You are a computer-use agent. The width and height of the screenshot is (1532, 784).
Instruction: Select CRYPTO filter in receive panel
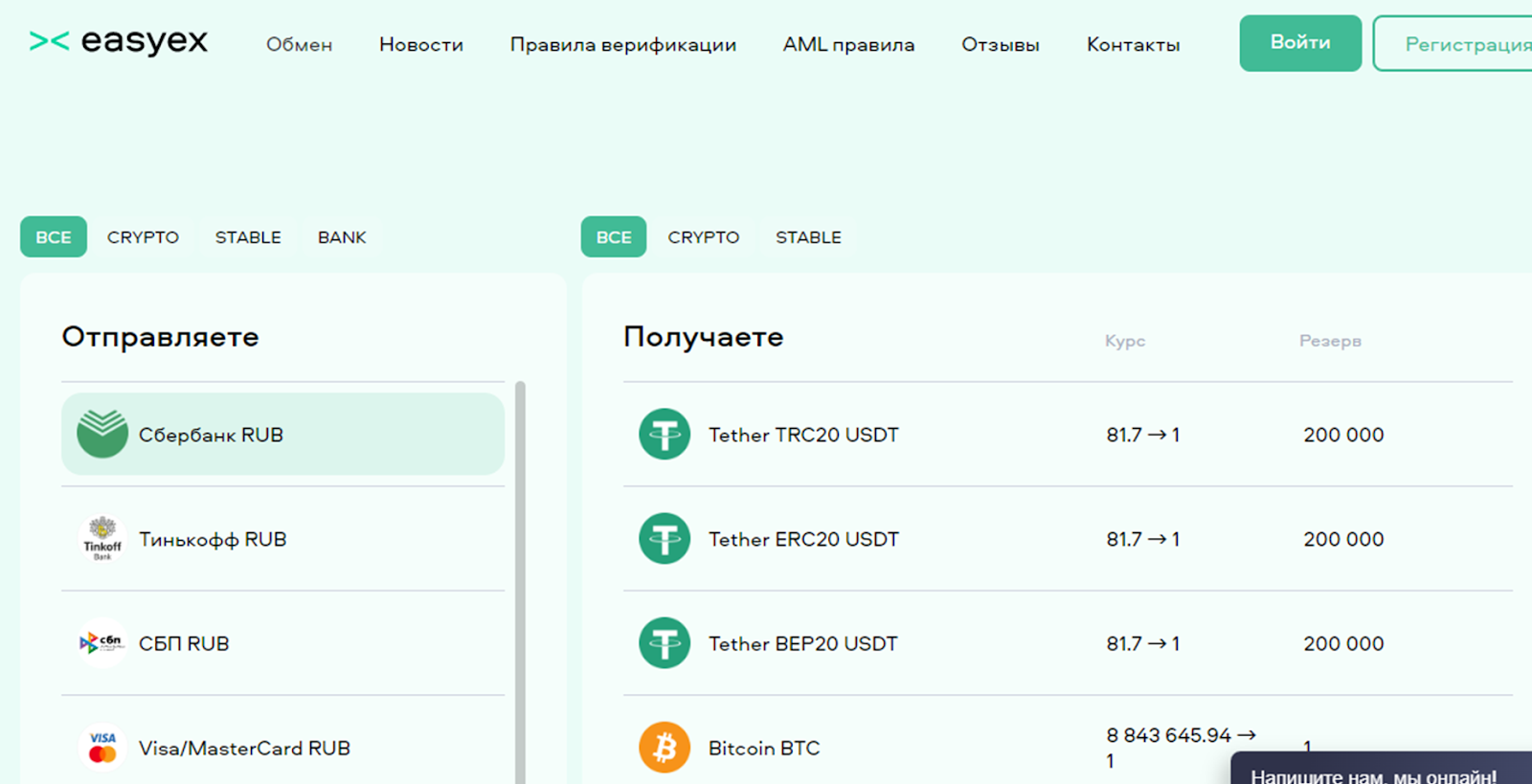point(704,237)
